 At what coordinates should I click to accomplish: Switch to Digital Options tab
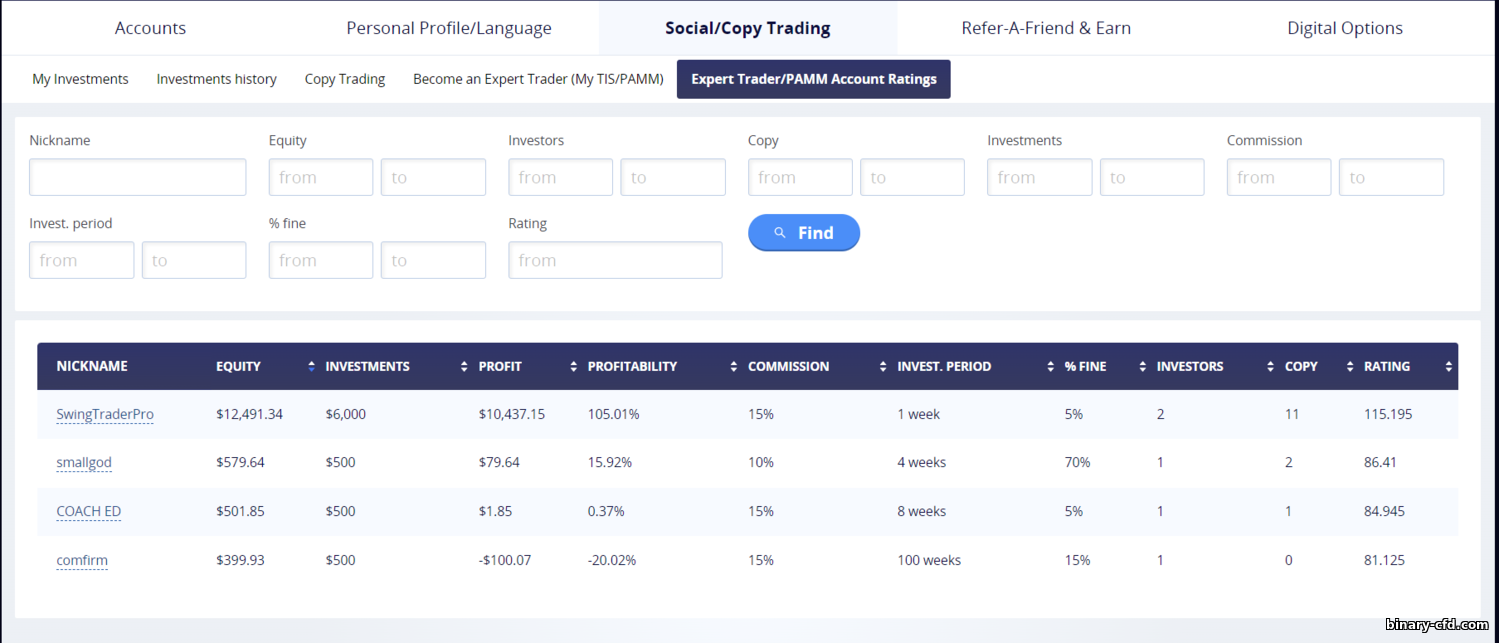[1345, 28]
